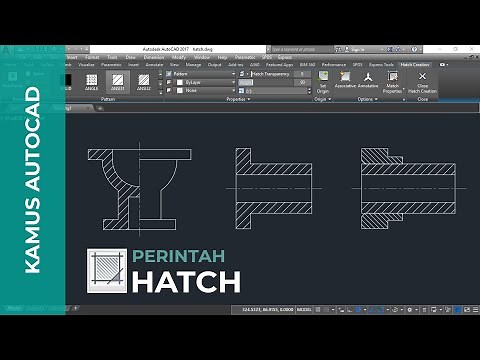Add a new drawing tab with plus
The image size is (480, 360).
tap(100, 108)
